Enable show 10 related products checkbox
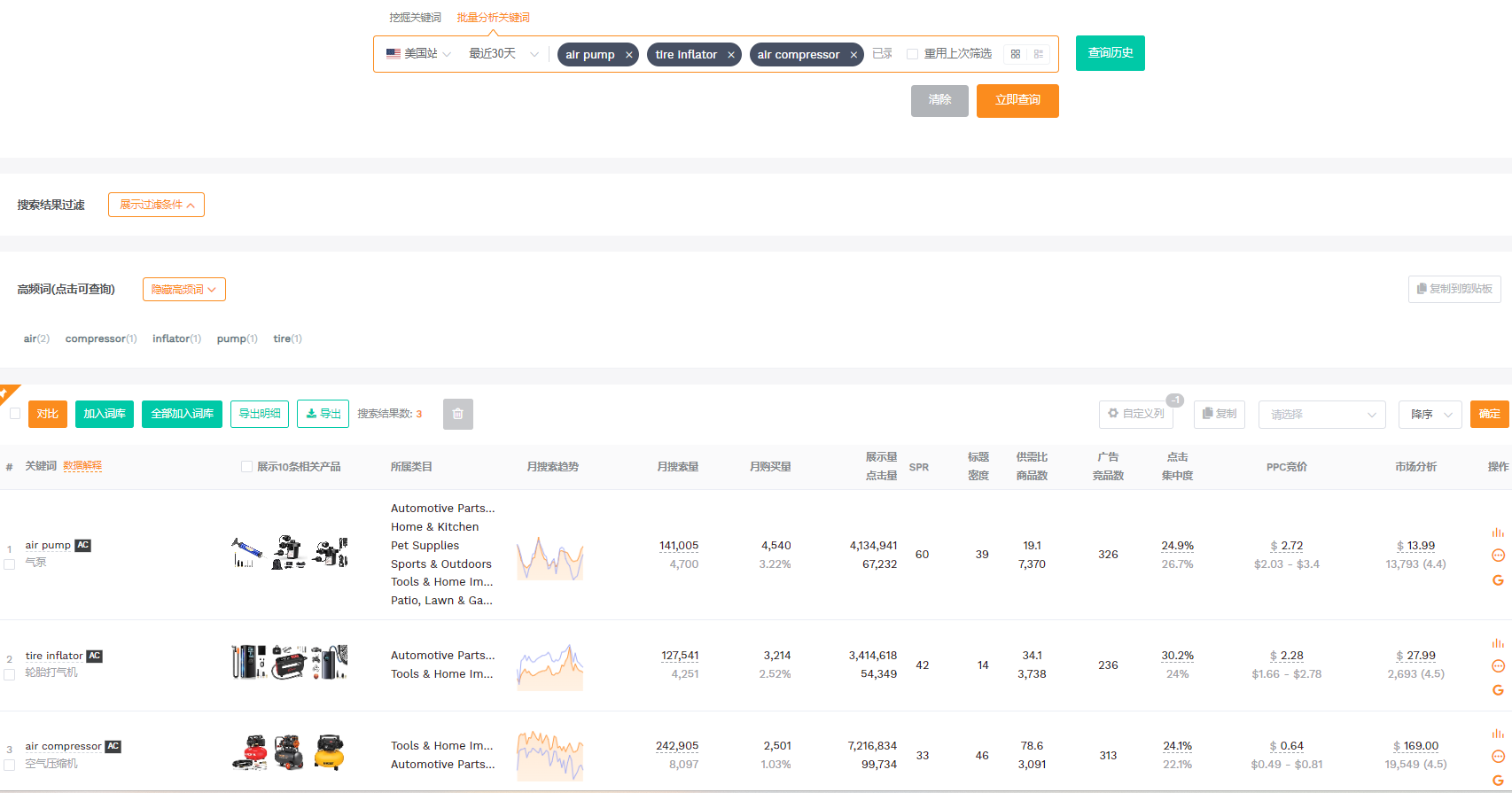This screenshot has height=793, width=1512. 246,467
